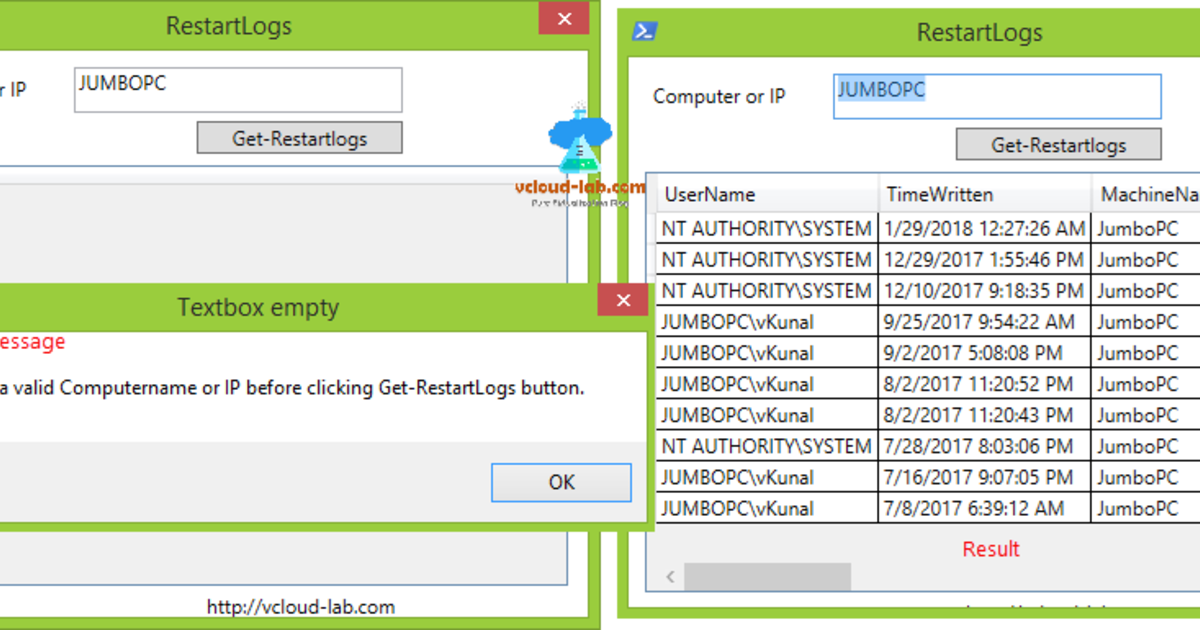Select NT AUTHORITY\SYSTEM in the 7/28/2017 row

pyautogui.click(x=767, y=445)
